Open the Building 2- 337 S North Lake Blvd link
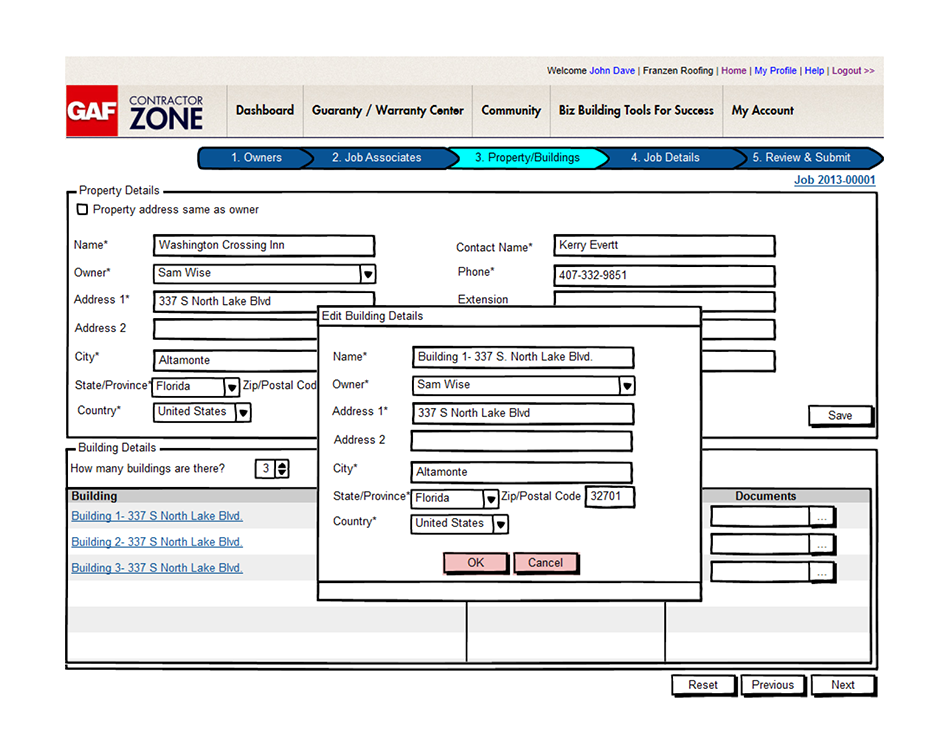This screenshot has width=950, height=740. [x=157, y=542]
